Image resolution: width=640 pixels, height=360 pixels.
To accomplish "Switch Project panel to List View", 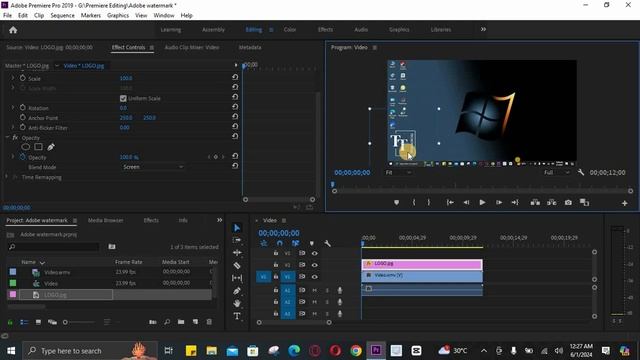I will (x=24, y=322).
